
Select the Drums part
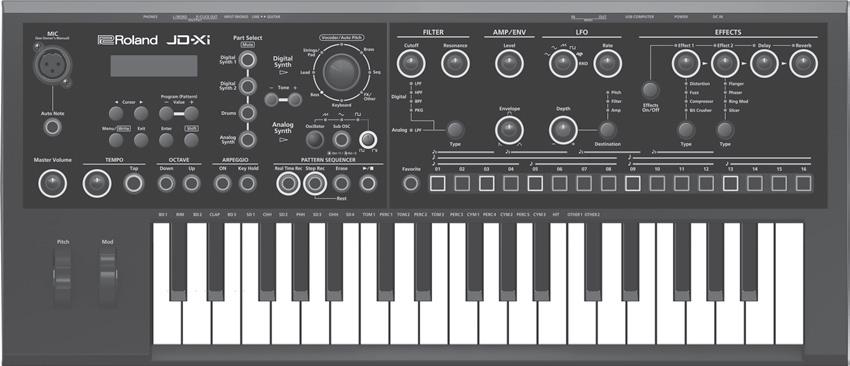pos(248,113)
